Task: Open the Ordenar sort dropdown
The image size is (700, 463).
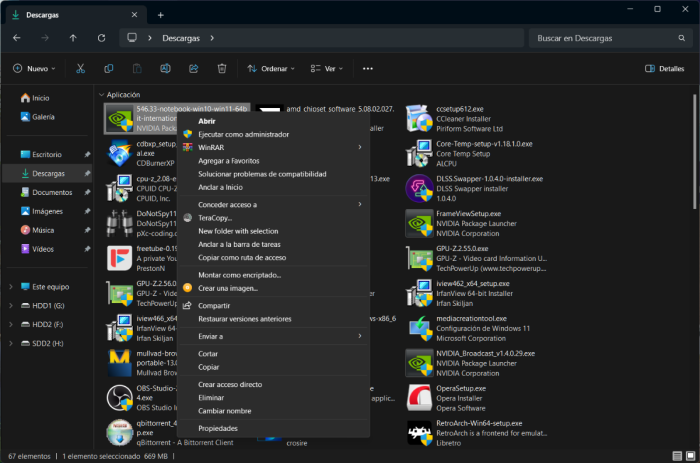Action: click(271, 69)
